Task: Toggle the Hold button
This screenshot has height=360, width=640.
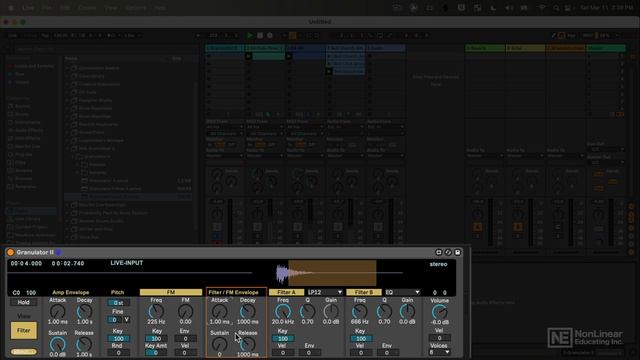Action: point(23,302)
